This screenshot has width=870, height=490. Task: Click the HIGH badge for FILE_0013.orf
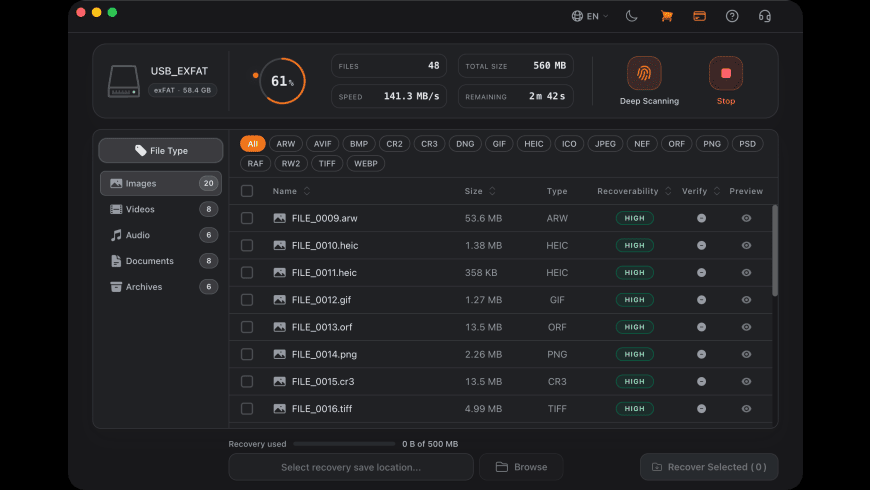coord(635,327)
